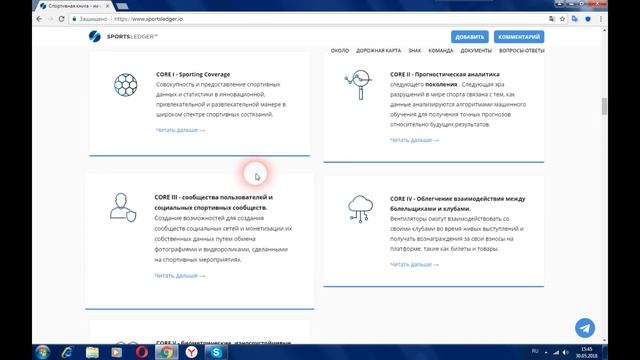Open the ВОПРОСЫ-ОТВЕТЫ navigation item
Image resolution: width=640 pixels, height=360 pixels.
(x=521, y=51)
